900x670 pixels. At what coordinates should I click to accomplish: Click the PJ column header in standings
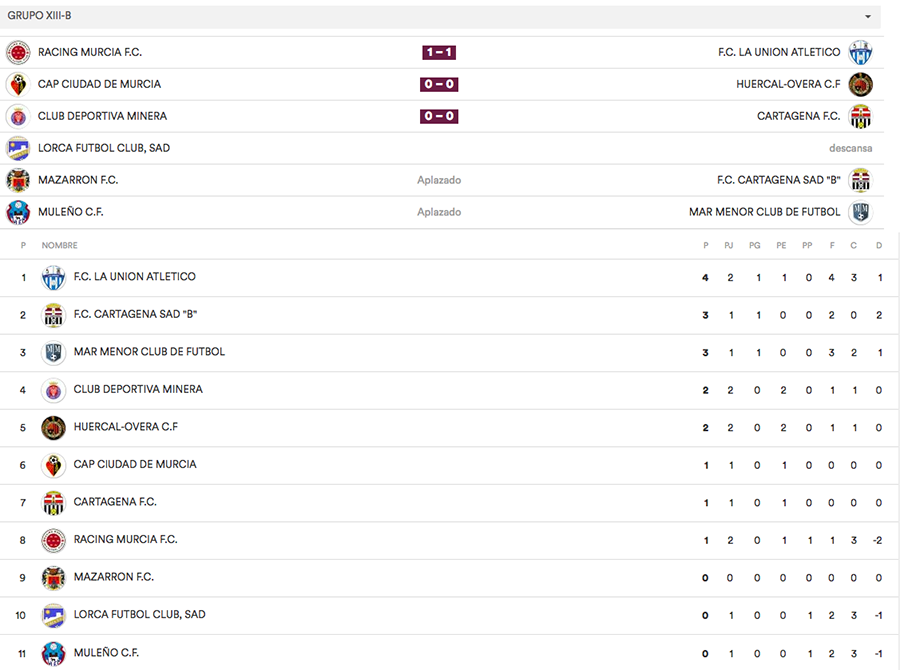[x=730, y=245]
